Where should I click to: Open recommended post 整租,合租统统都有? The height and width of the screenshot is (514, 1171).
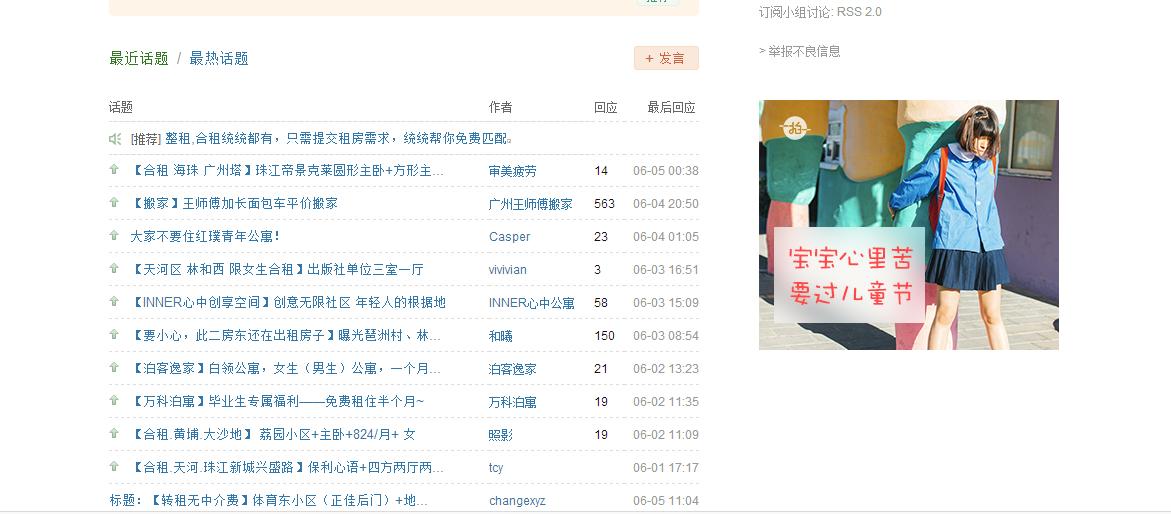339,139
